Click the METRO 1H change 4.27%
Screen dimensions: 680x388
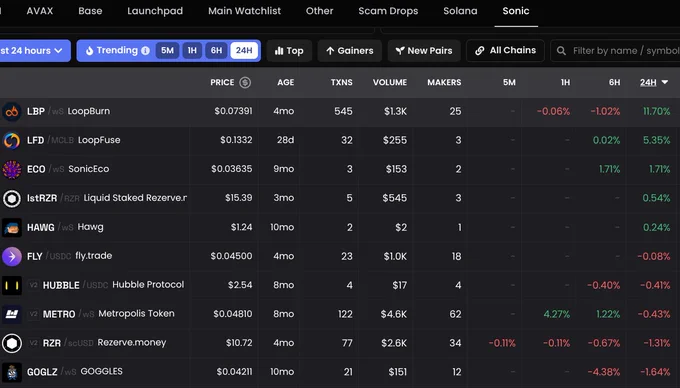(x=557, y=314)
